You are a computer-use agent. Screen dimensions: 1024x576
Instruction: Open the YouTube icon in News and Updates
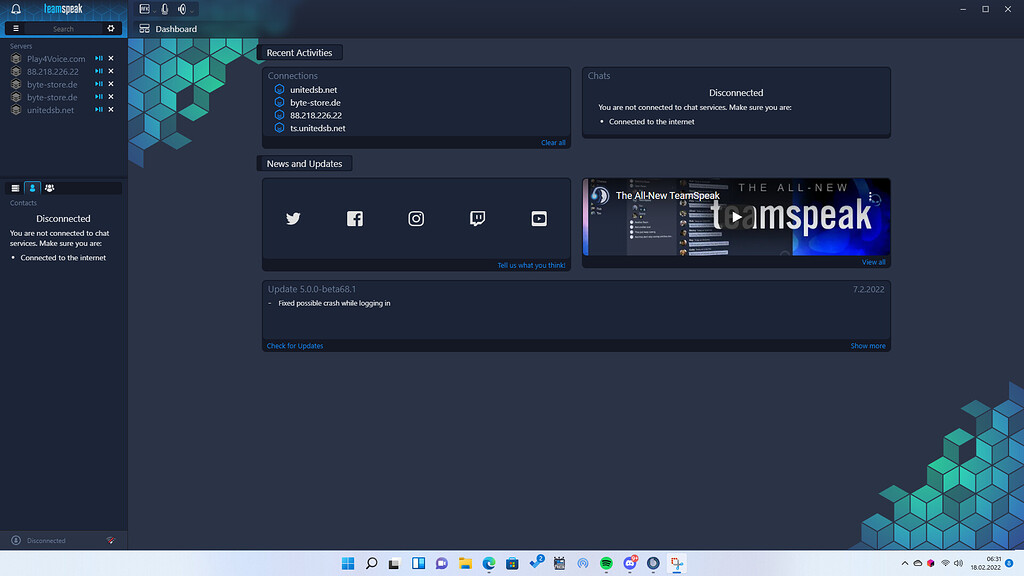538,218
